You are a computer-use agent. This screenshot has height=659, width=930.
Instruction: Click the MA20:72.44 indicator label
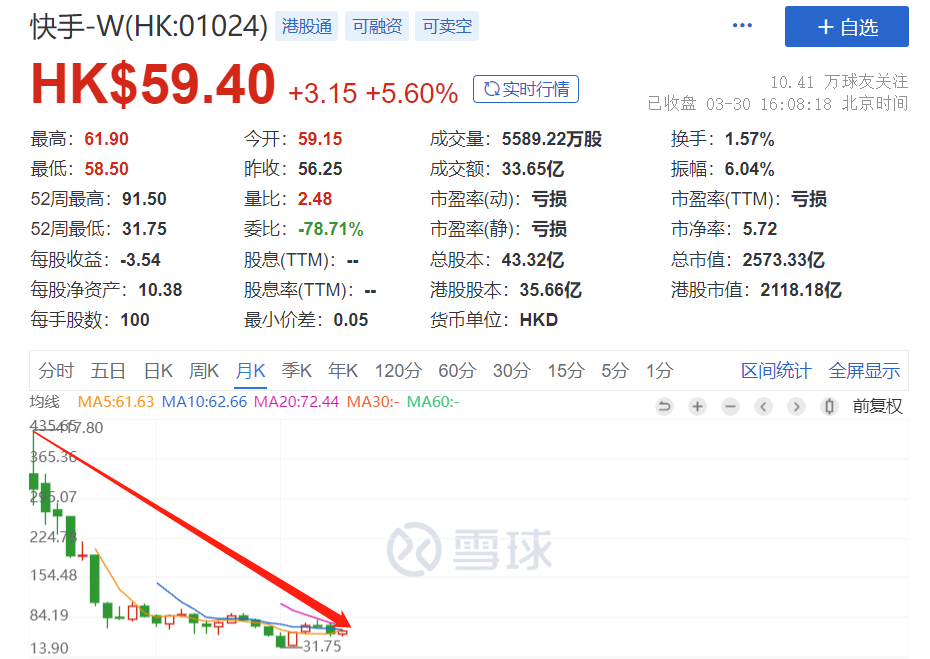[x=296, y=402]
